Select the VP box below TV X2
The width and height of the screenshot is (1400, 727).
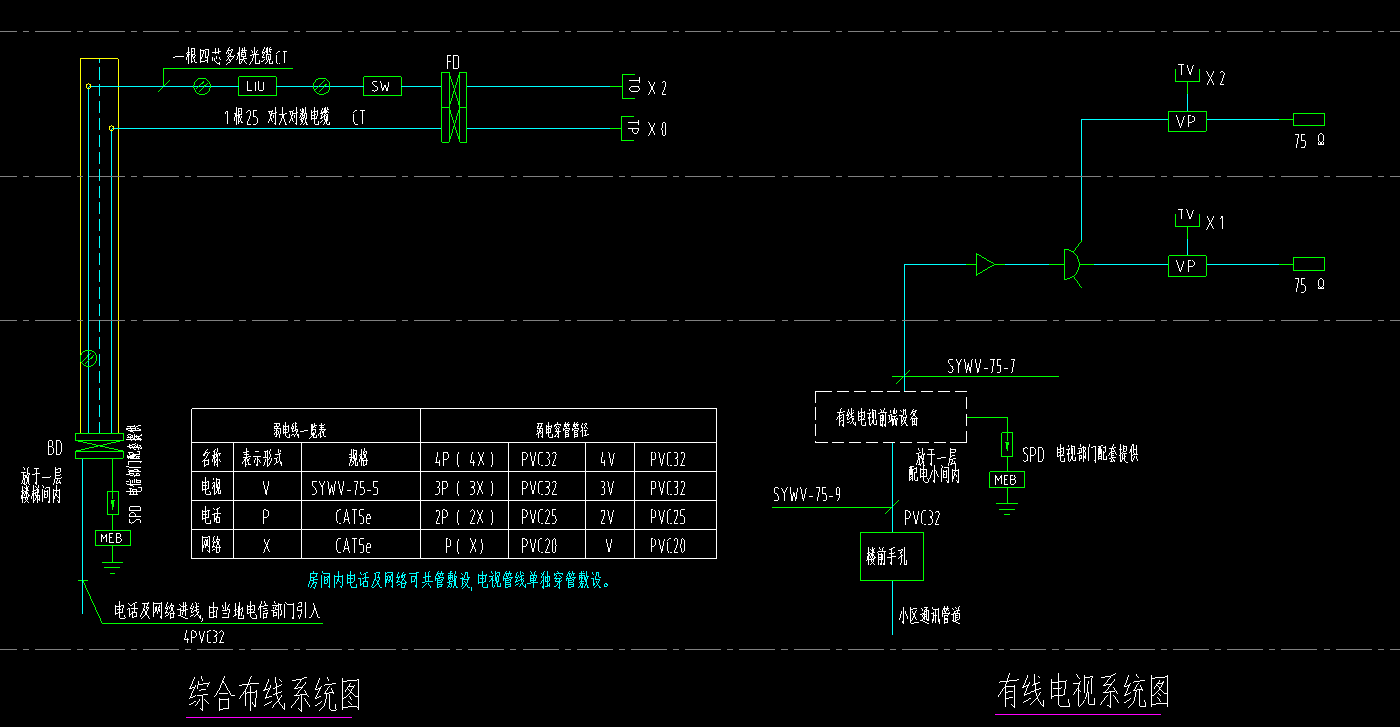pyautogui.click(x=1187, y=122)
